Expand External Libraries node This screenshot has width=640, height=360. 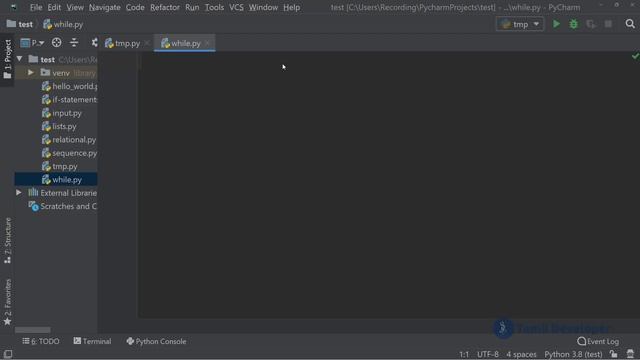pyautogui.click(x=19, y=192)
